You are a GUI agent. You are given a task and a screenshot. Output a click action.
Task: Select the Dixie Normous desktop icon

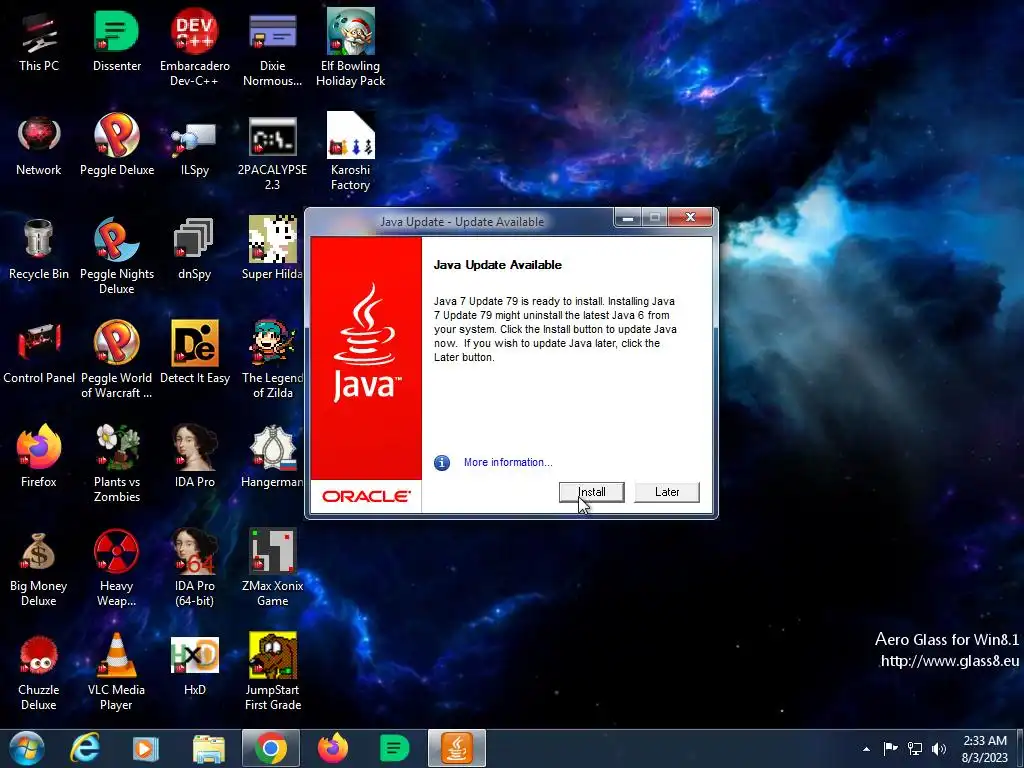point(272,49)
